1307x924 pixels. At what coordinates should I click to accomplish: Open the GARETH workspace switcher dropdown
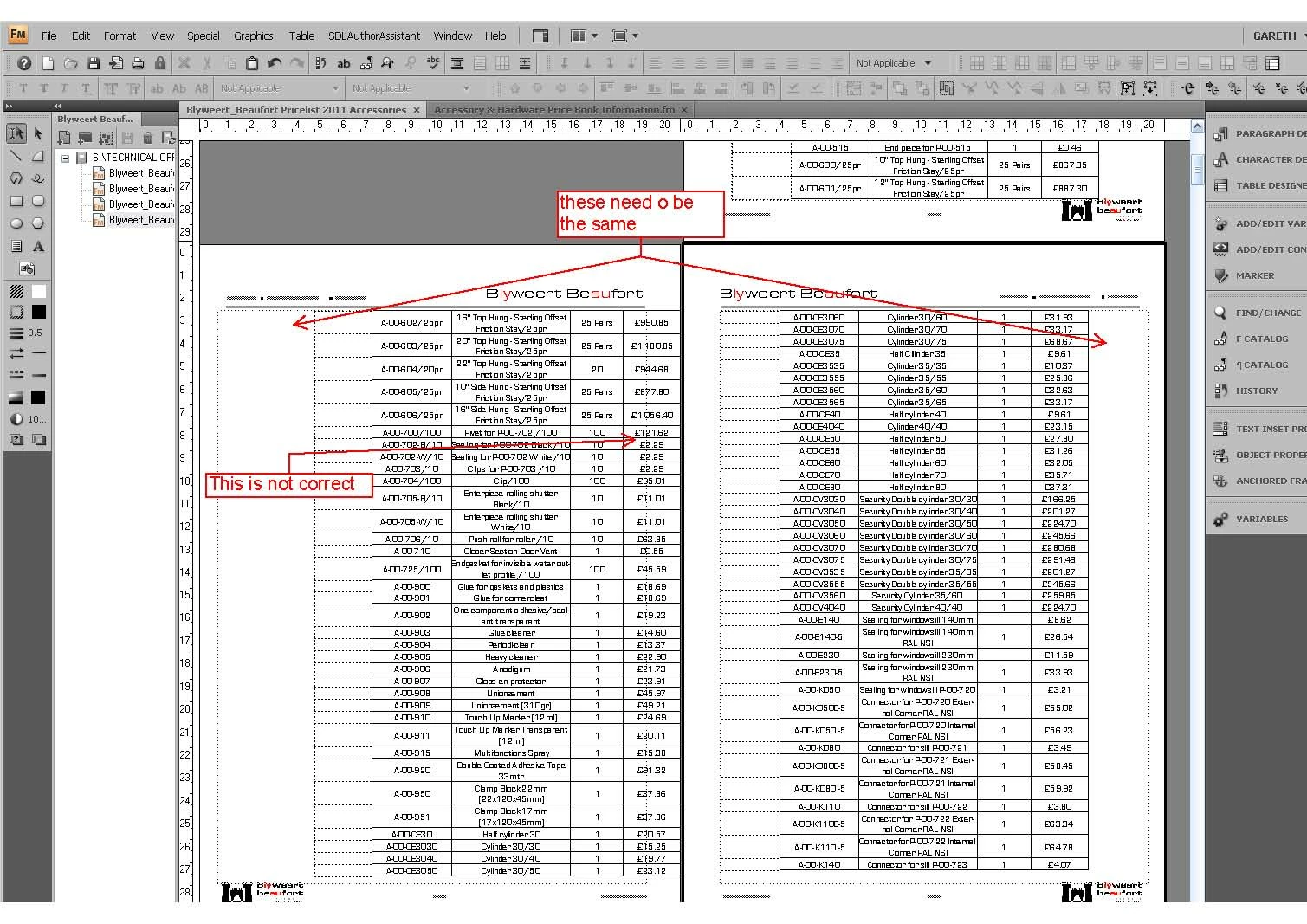[x=1279, y=36]
